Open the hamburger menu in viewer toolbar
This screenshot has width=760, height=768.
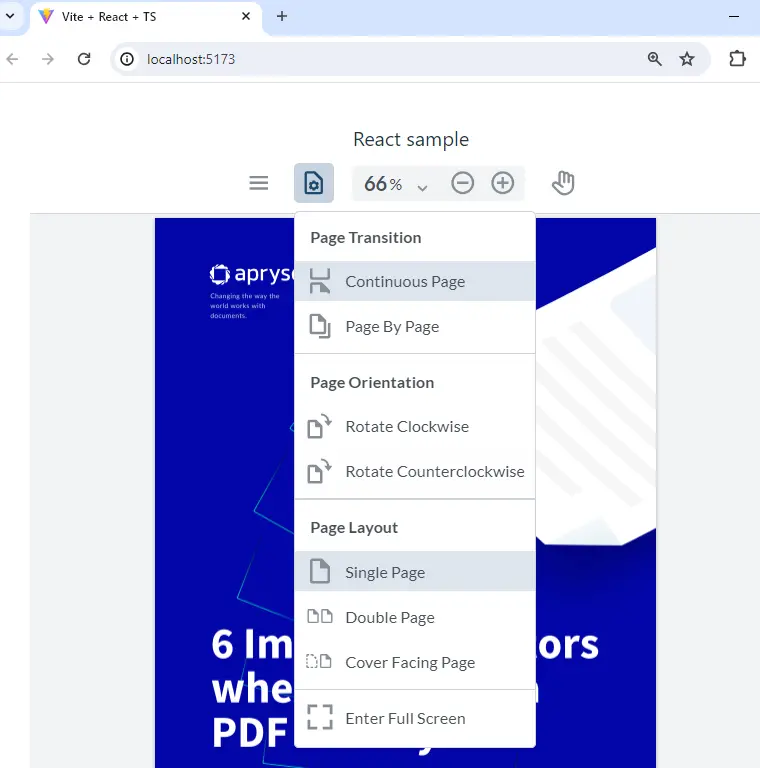(259, 183)
